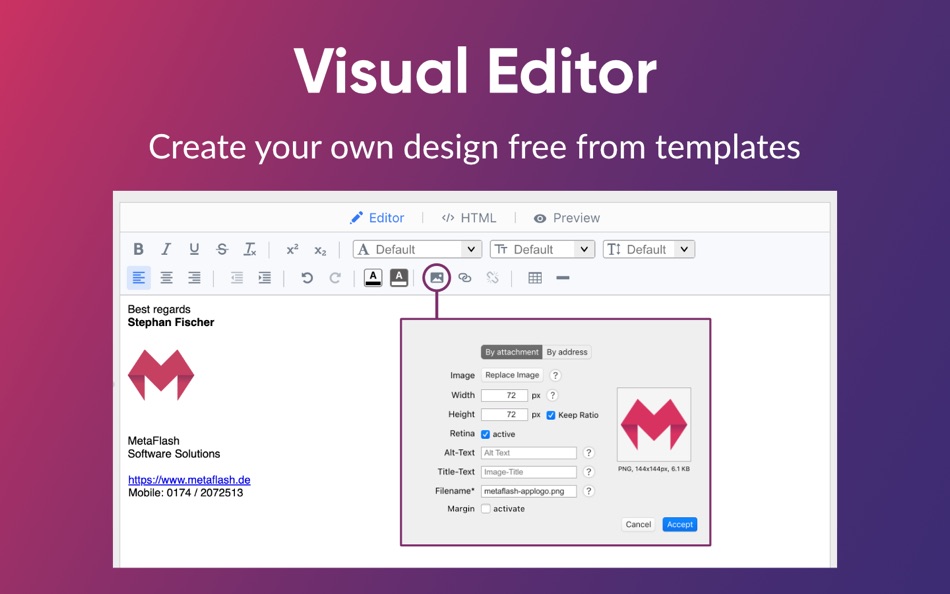Insert a horizontal line
This screenshot has height=594, width=950.
(563, 278)
